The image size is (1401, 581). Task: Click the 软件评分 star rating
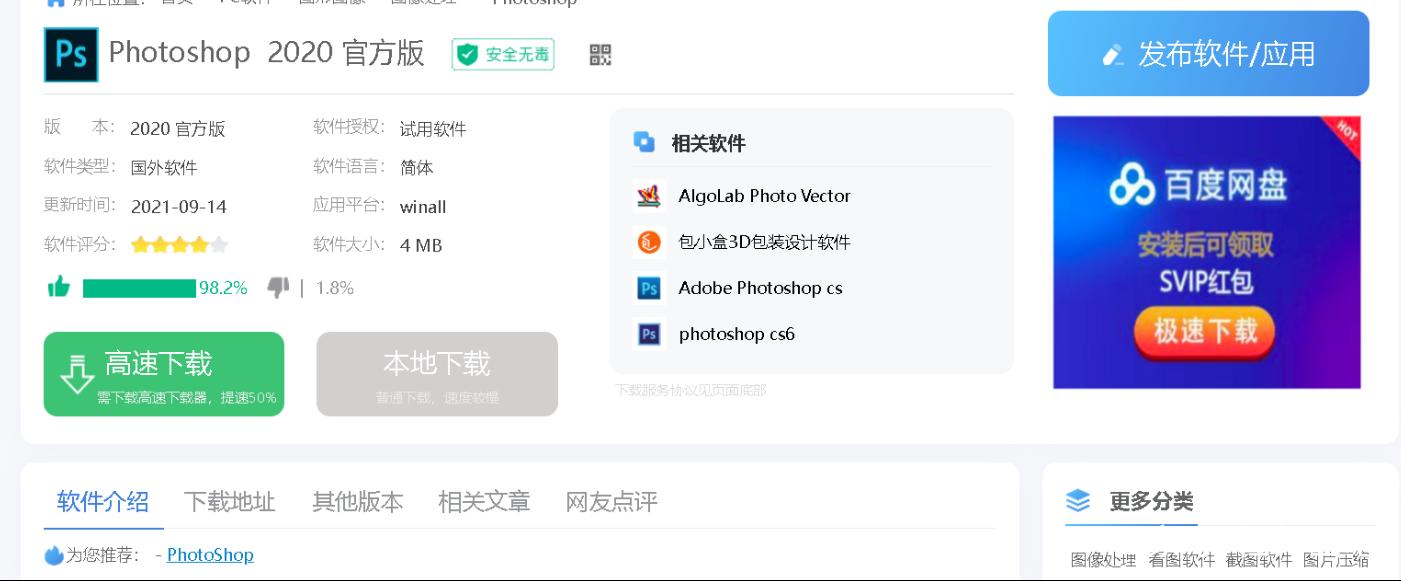[179, 245]
